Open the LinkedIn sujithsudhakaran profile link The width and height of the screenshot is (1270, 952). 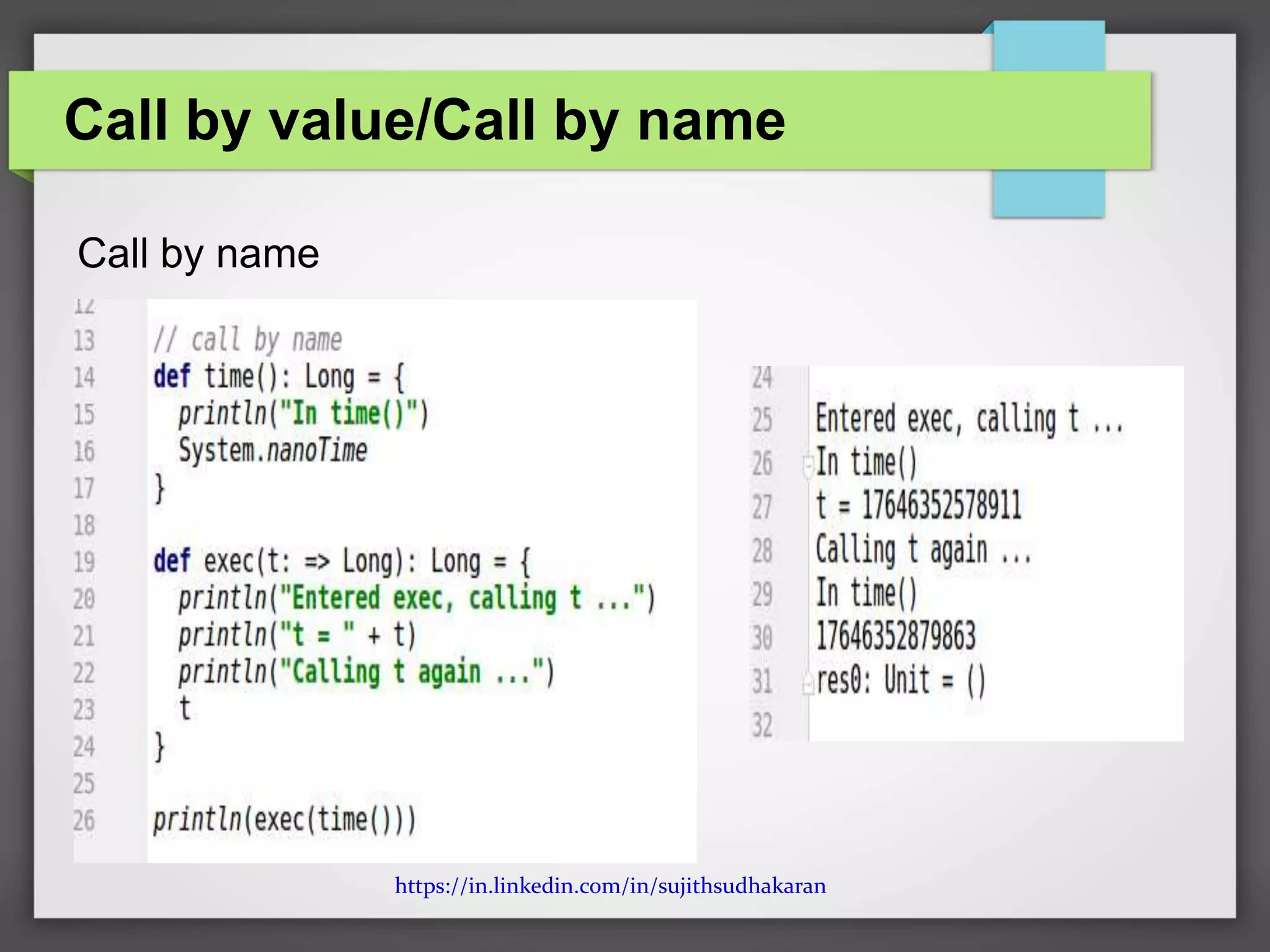tap(610, 886)
